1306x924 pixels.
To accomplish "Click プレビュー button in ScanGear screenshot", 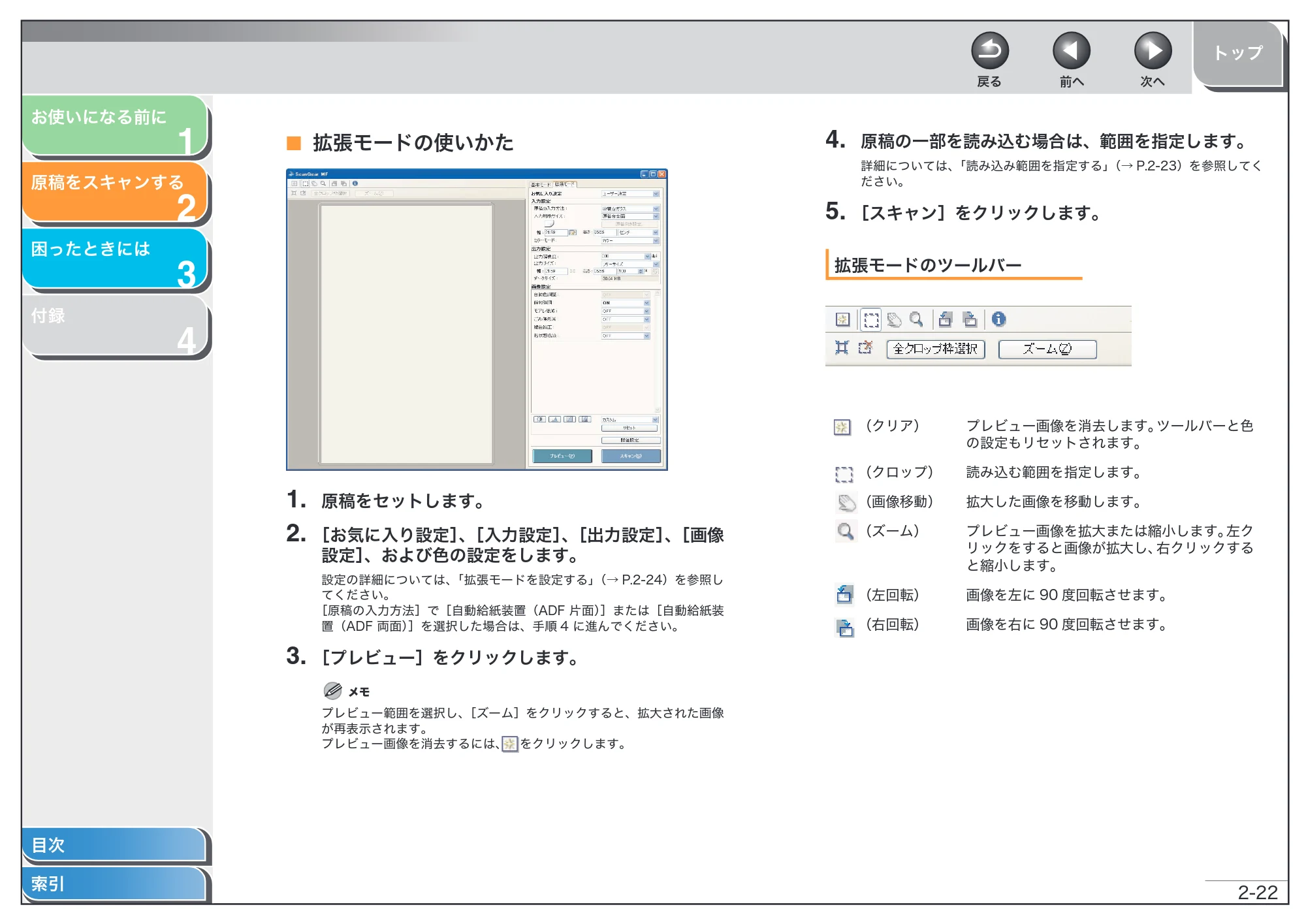I will click(x=562, y=456).
